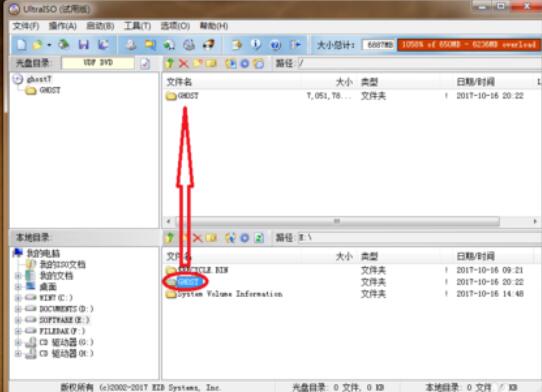Image resolution: width=542 pixels, height=392 pixels.
Task: Expand the 我的文档 tree node
Action: [18, 276]
